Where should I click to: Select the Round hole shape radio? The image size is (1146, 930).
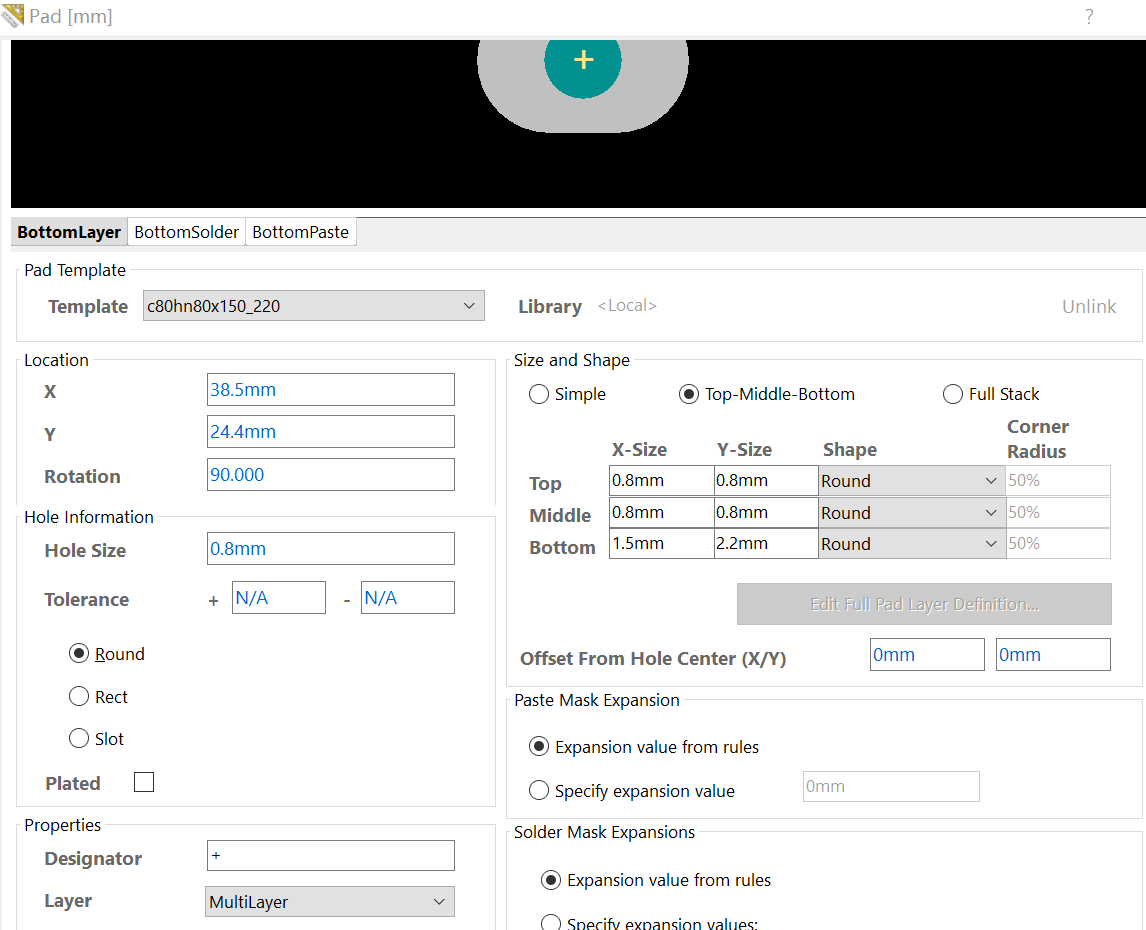tap(79, 653)
